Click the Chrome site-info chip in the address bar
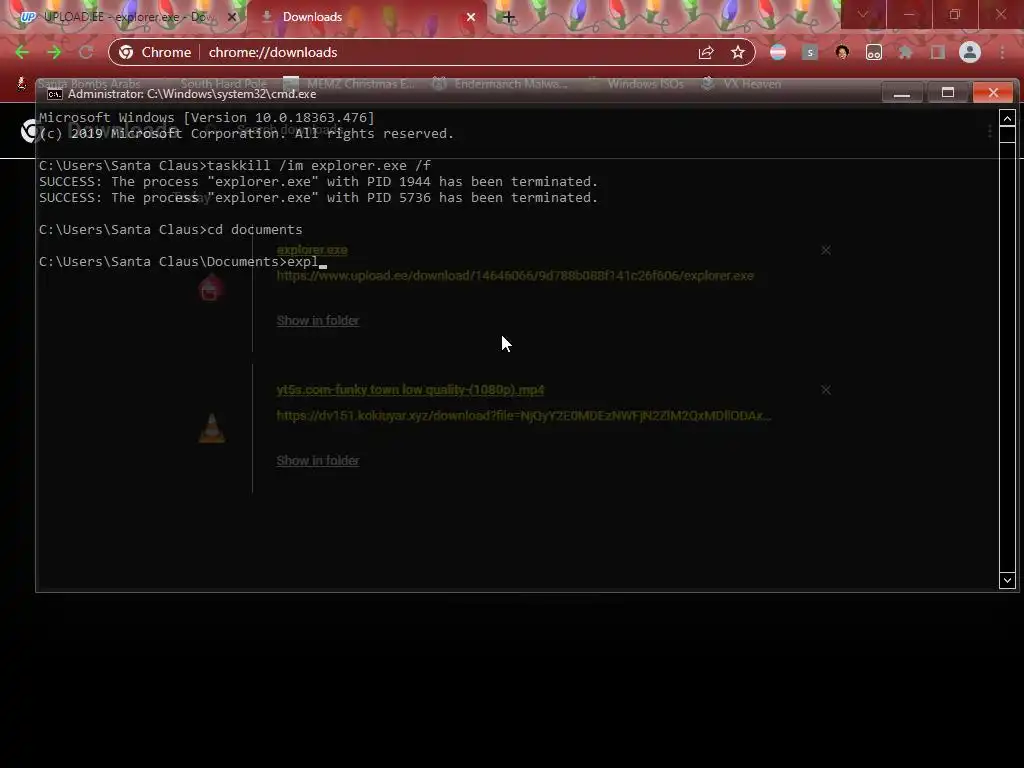Image resolution: width=1024 pixels, height=768 pixels. pos(155,52)
